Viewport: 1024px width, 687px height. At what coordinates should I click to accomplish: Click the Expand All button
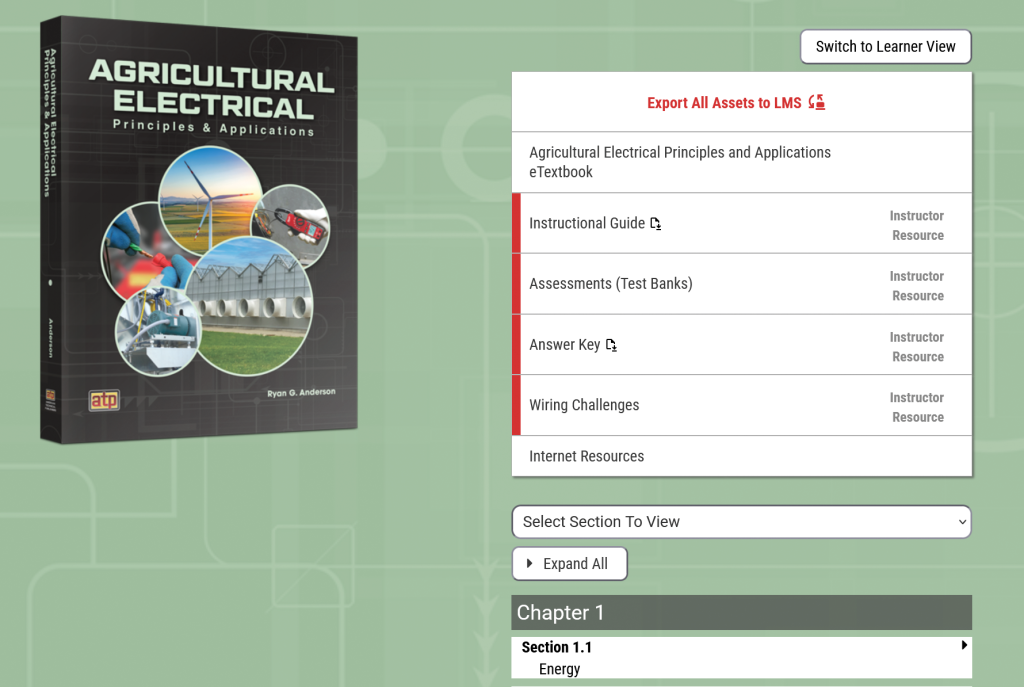pyautogui.click(x=569, y=564)
